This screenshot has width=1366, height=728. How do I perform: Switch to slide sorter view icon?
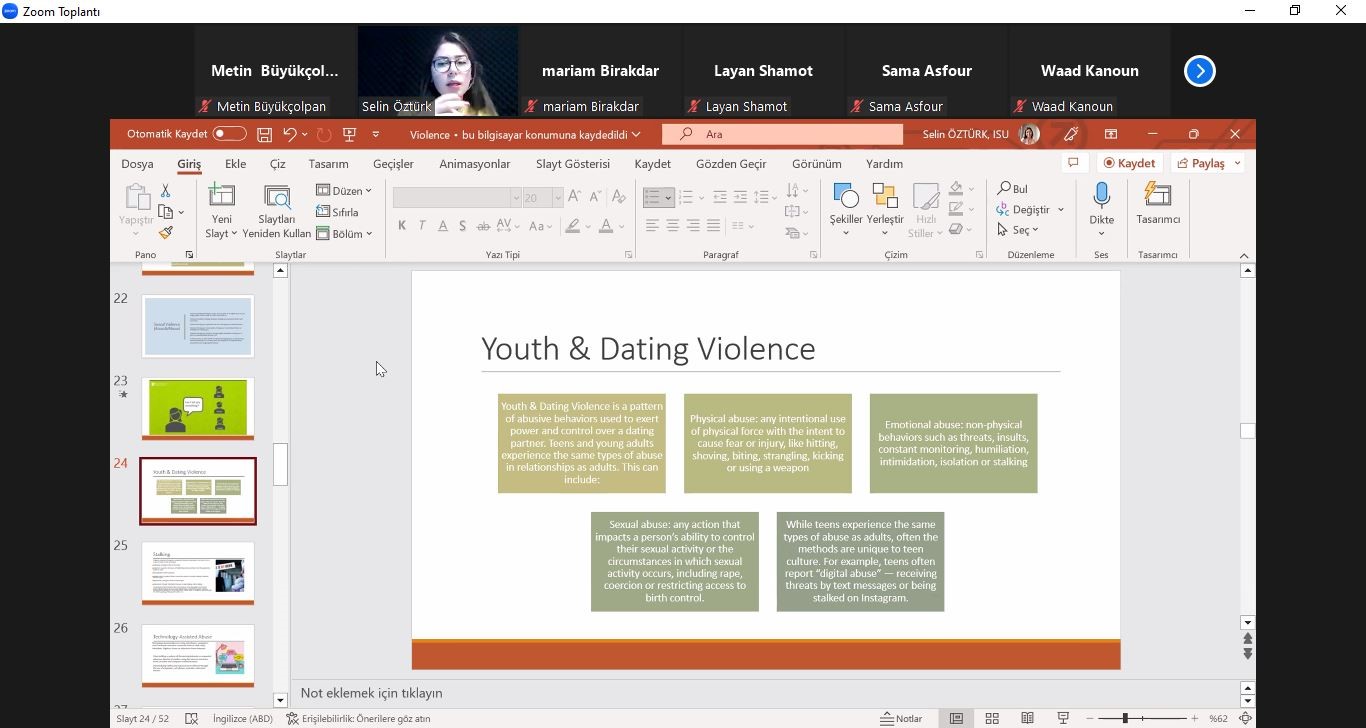pos(992,718)
